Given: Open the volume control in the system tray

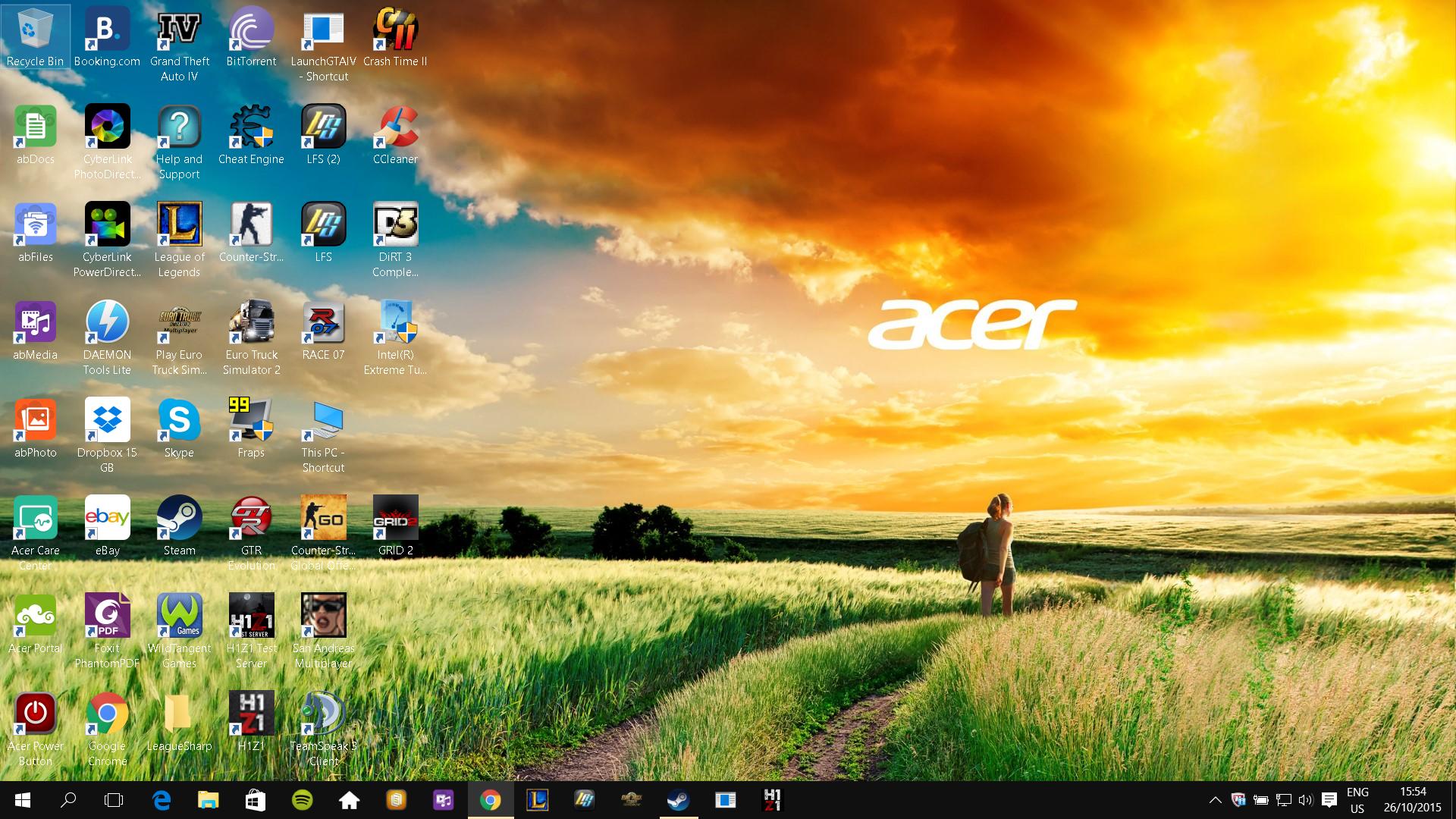Looking at the screenshot, I should point(1305,800).
